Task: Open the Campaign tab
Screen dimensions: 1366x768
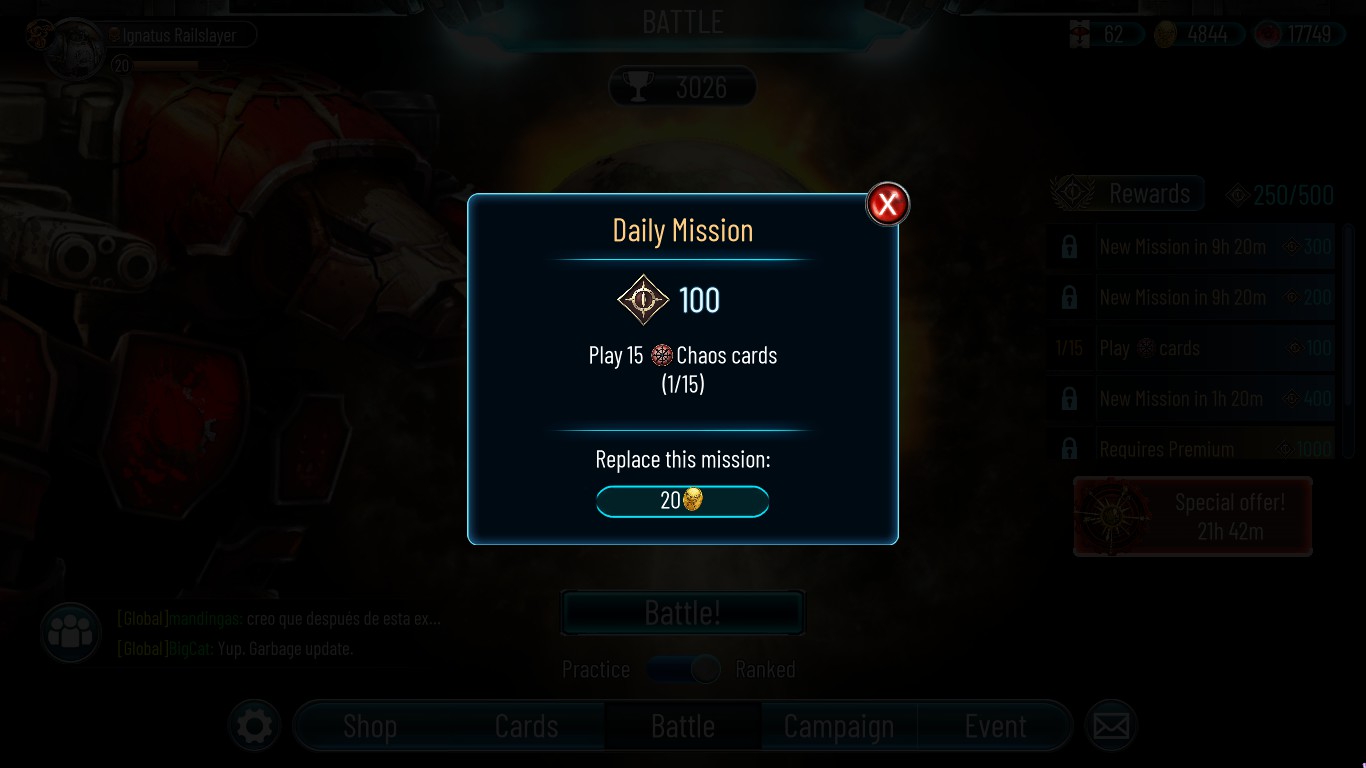Action: pyautogui.click(x=839, y=726)
